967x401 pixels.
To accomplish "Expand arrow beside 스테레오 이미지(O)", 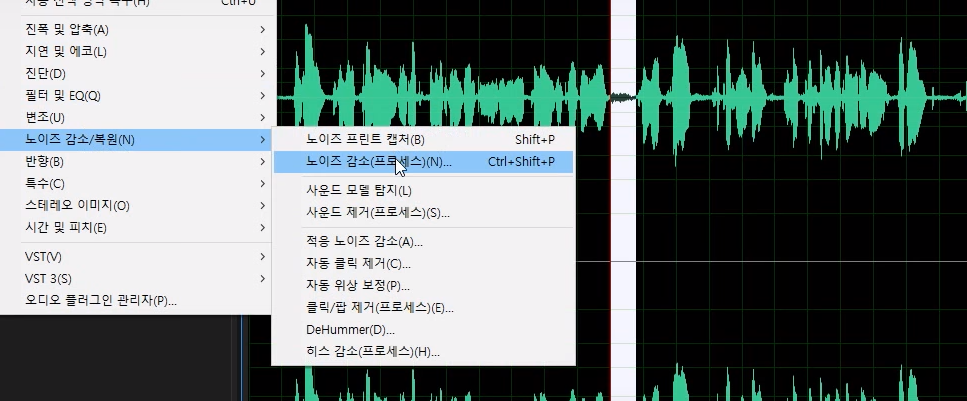I will pyautogui.click(x=263, y=205).
